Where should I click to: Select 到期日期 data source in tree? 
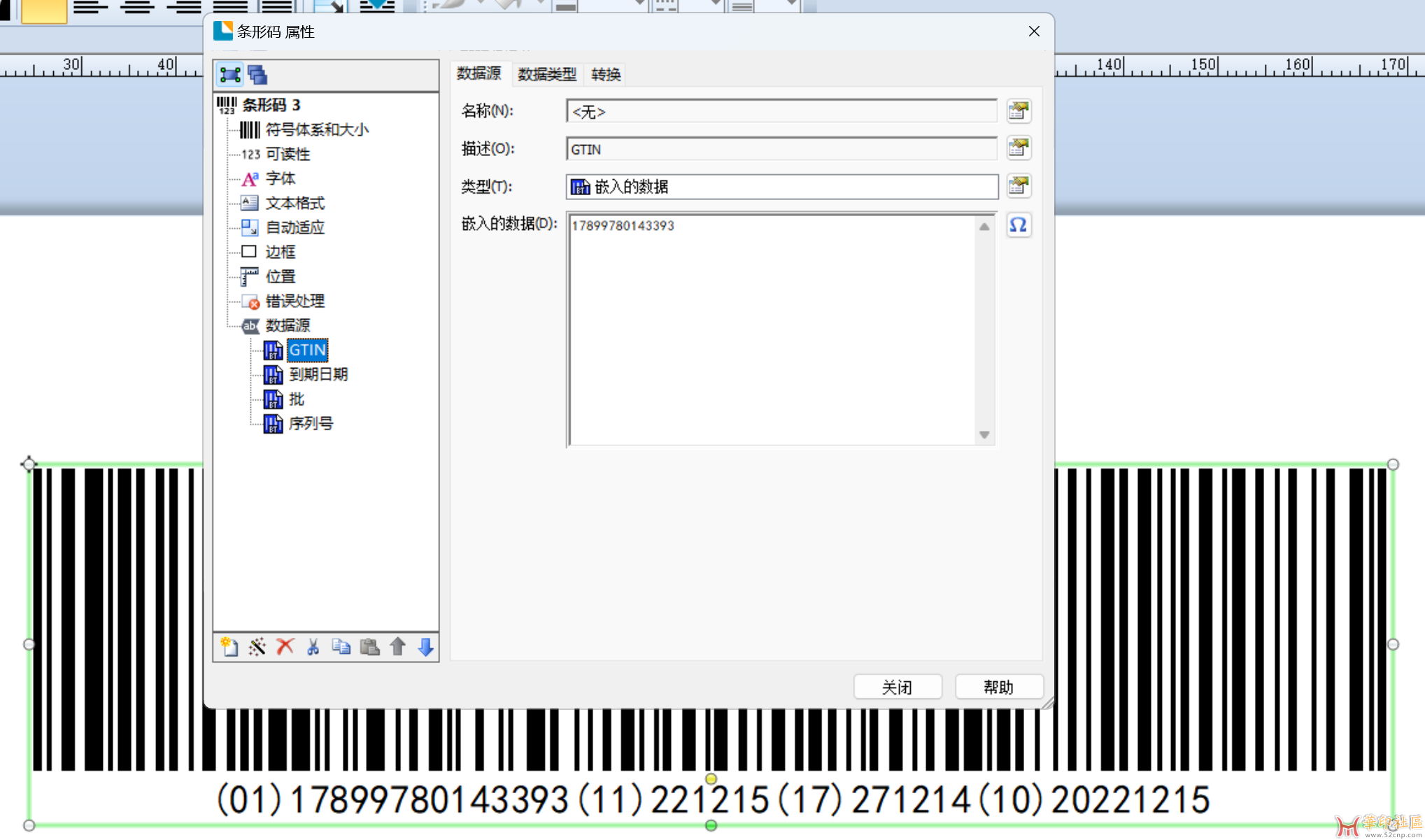point(318,375)
